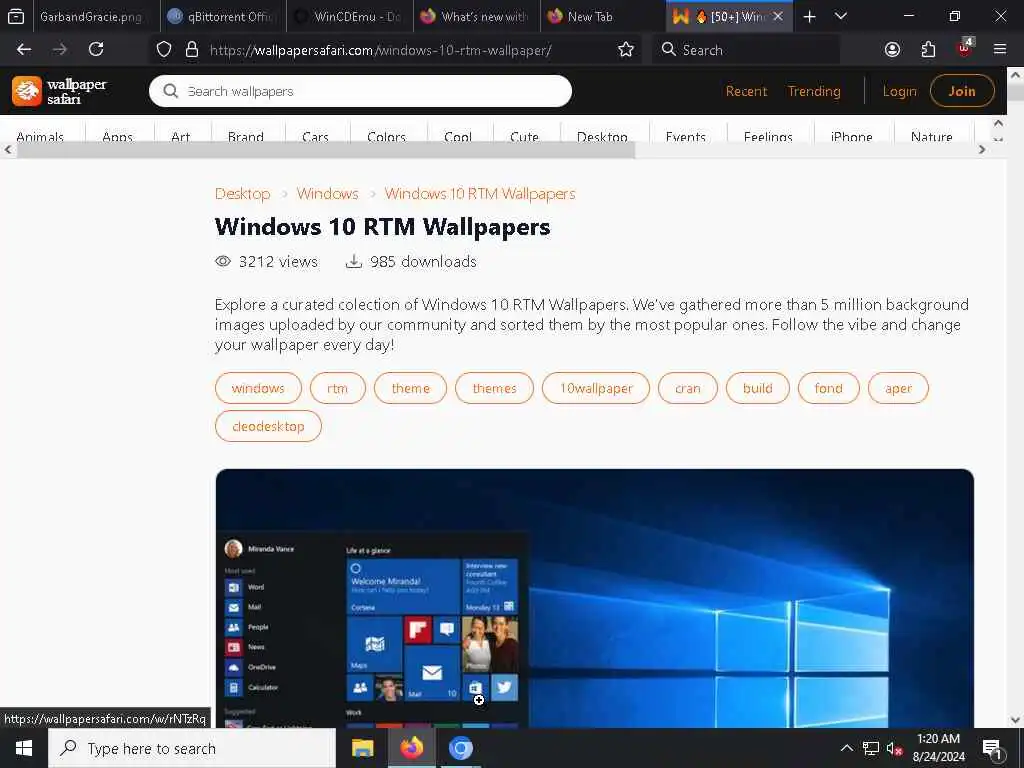1024x768 pixels.
Task: Open the Cool category
Action: [458, 136]
